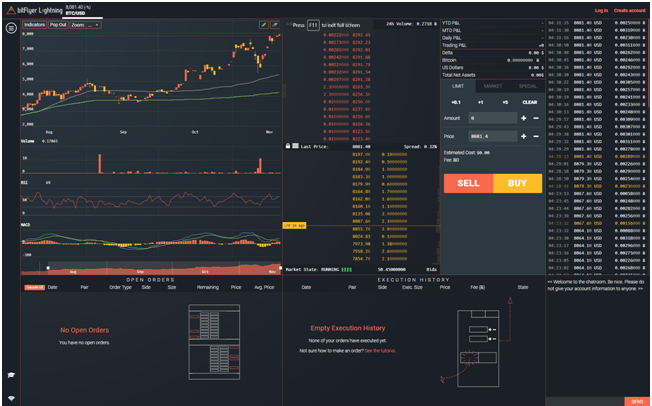Screen dimensions: 652x406
Task: Click the bitFlyer Lightning logo
Action: pyautogui.click(x=34, y=10)
